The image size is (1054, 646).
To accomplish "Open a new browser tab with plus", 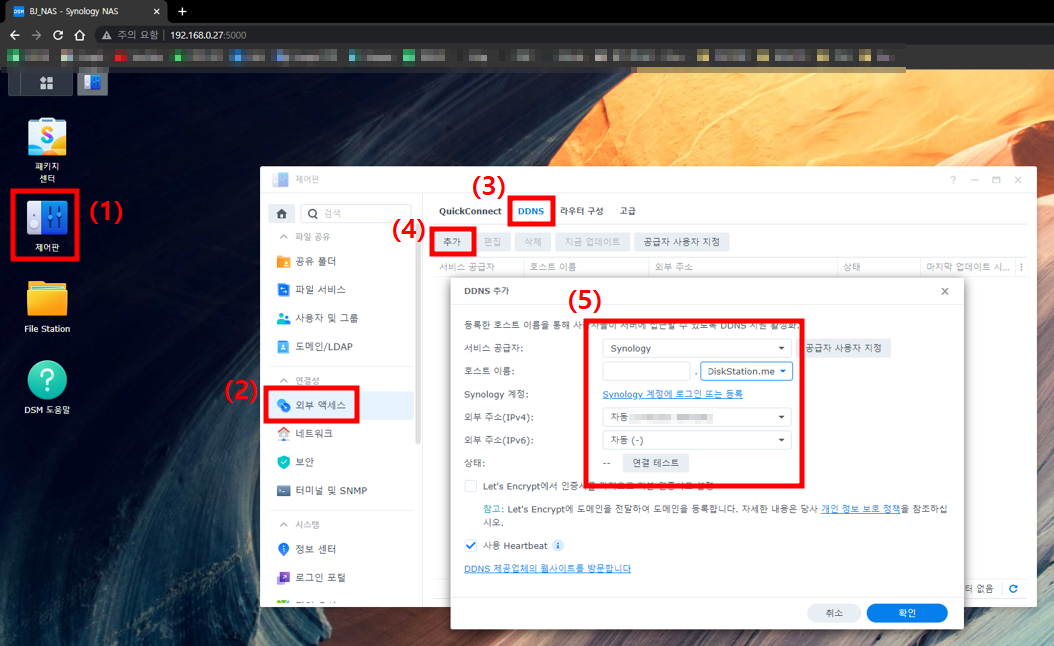I will tap(182, 11).
